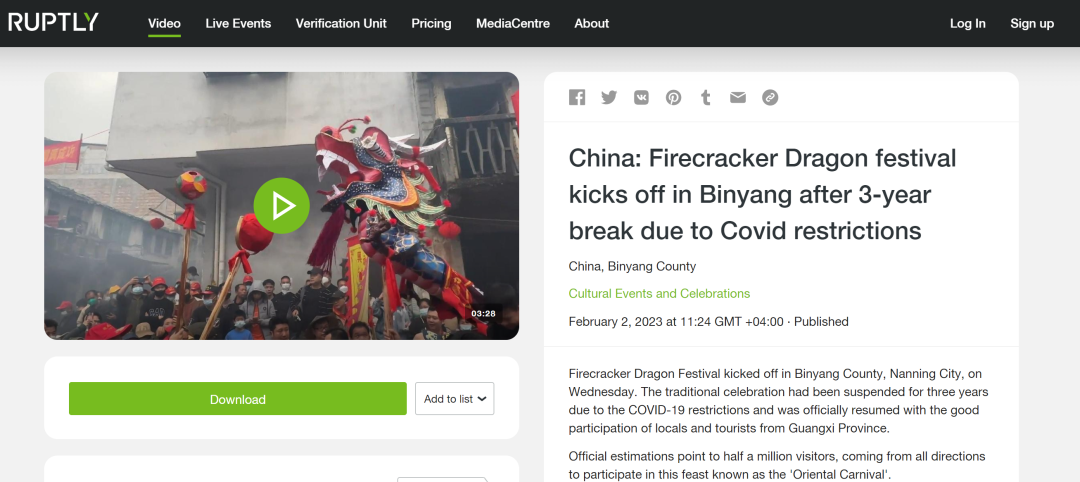Open the Ruptly home logo
Screen dimensions: 1080x482
point(53,22)
